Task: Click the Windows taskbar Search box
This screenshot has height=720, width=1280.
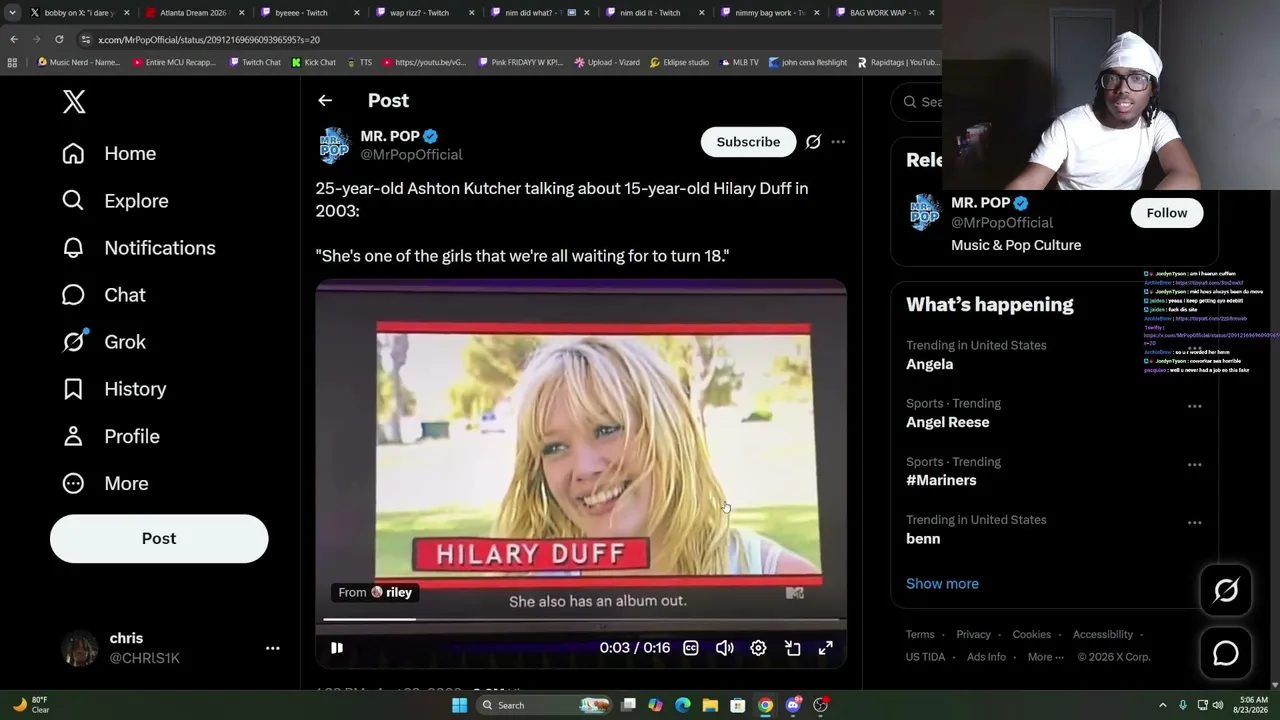Action: tap(543, 705)
